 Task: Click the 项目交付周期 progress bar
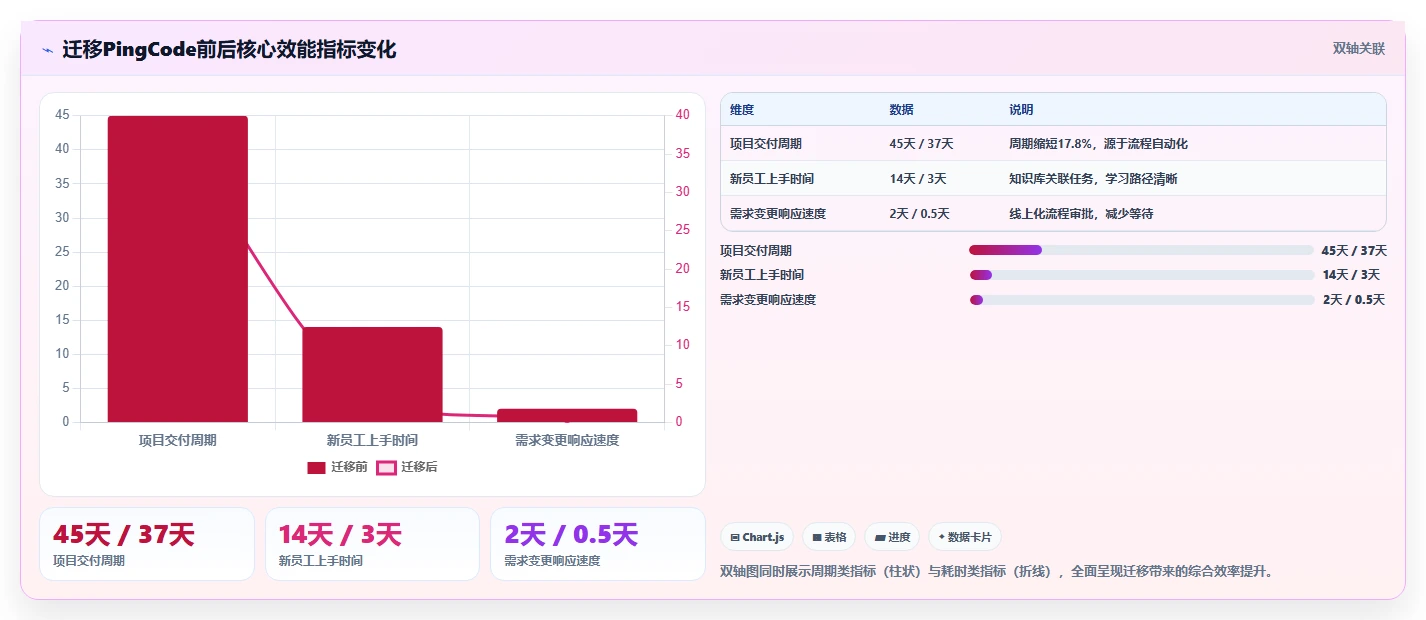click(x=1142, y=250)
